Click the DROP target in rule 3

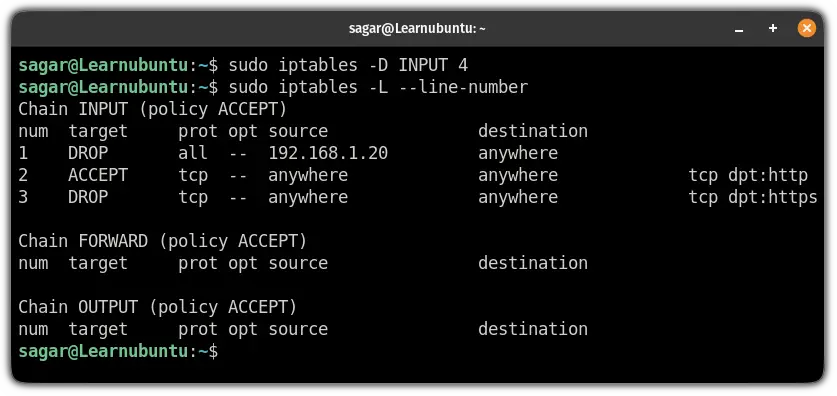(88, 197)
